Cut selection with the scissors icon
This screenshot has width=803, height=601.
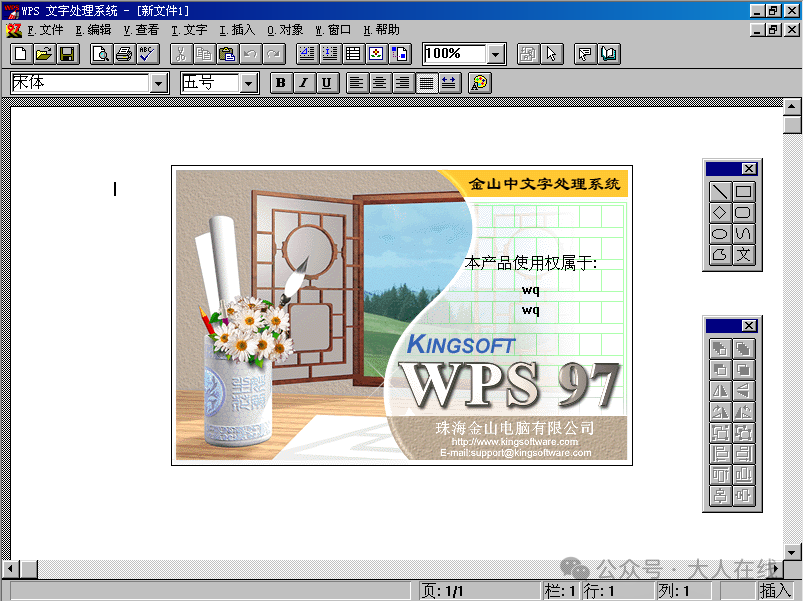(181, 54)
